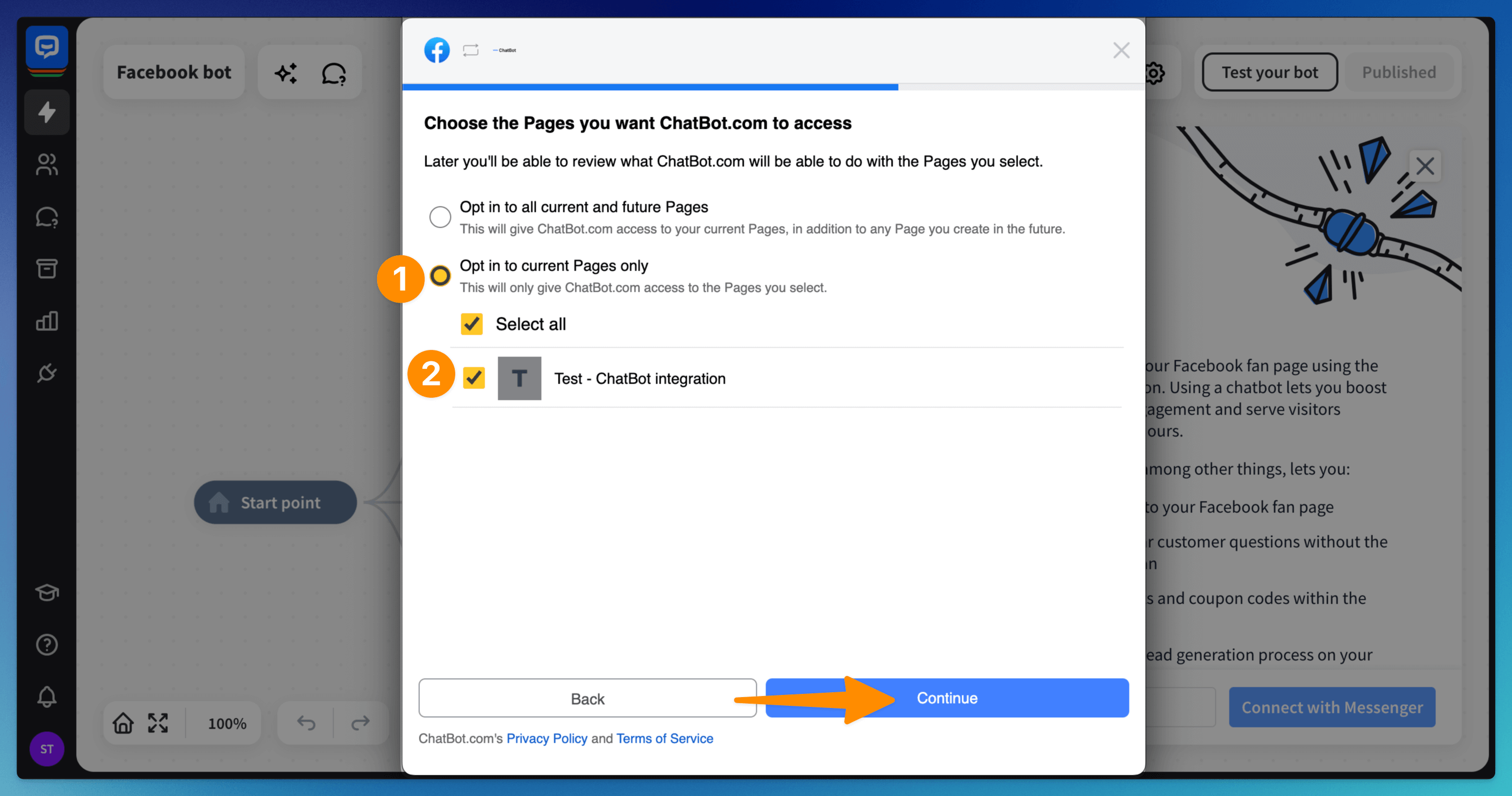This screenshot has width=1512, height=796.
Task: Open the lightning bolt Stories icon in the sidebar
Action: point(46,112)
